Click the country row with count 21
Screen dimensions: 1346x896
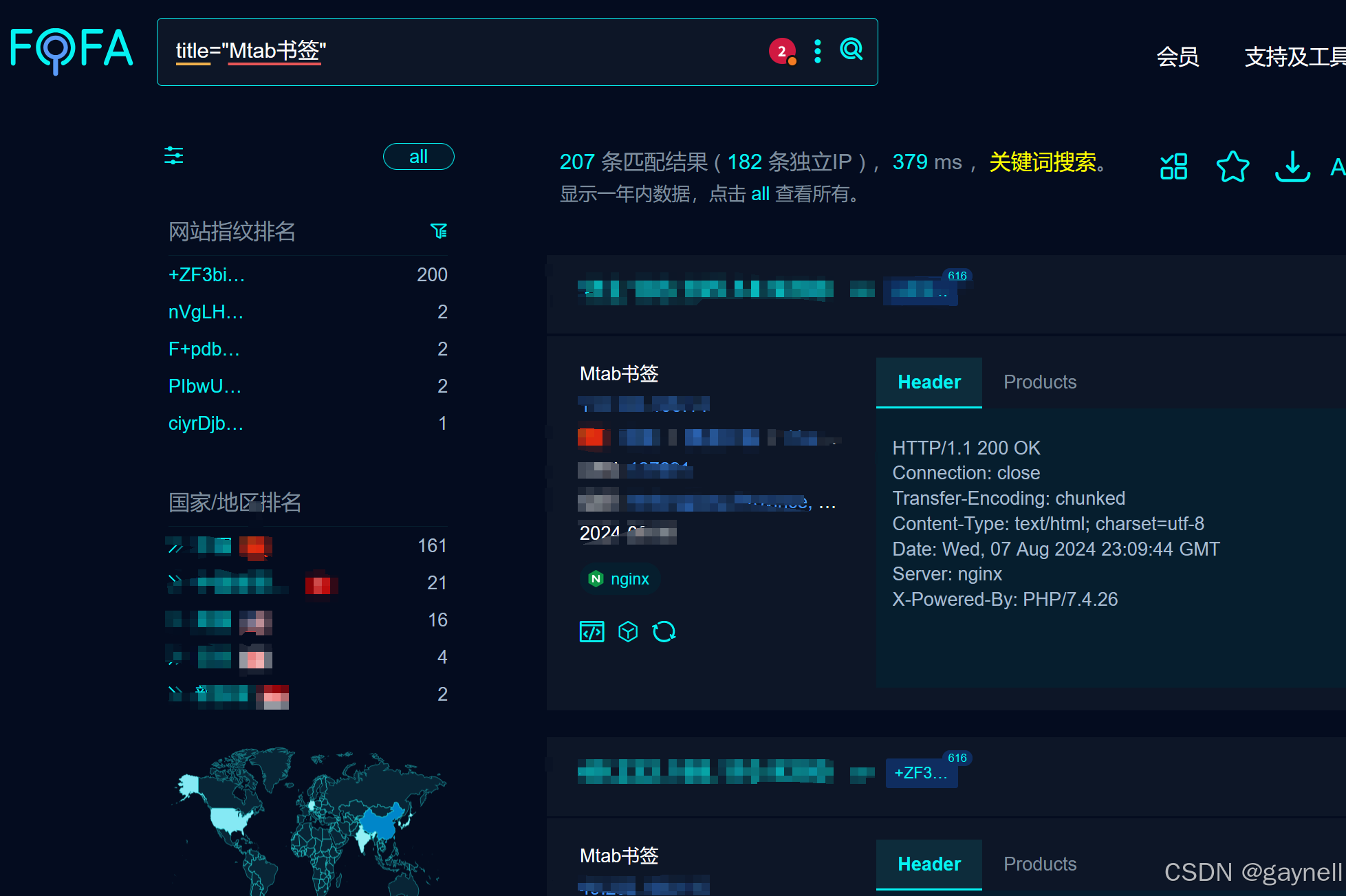tap(307, 583)
